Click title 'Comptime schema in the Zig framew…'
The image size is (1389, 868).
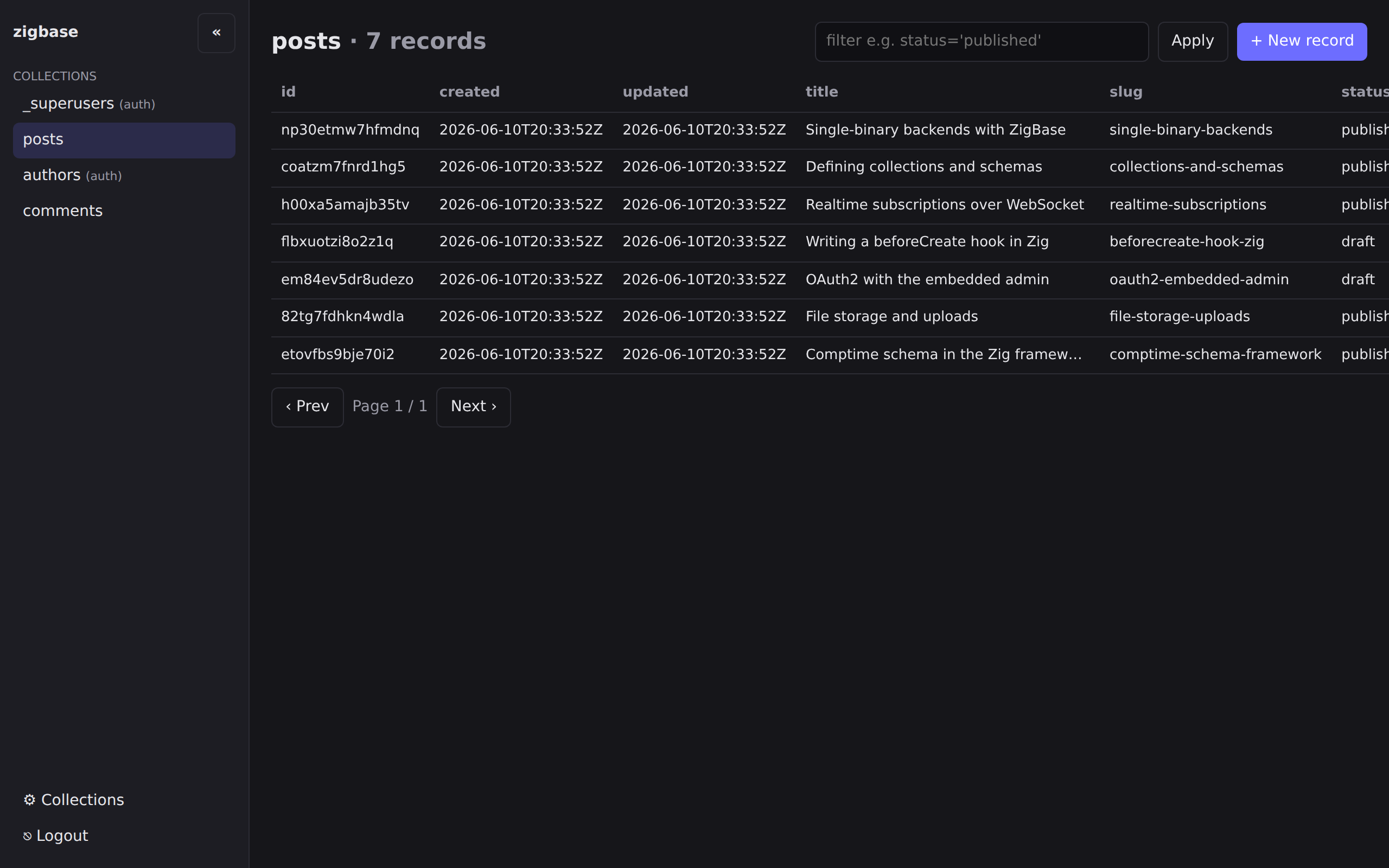(x=943, y=355)
